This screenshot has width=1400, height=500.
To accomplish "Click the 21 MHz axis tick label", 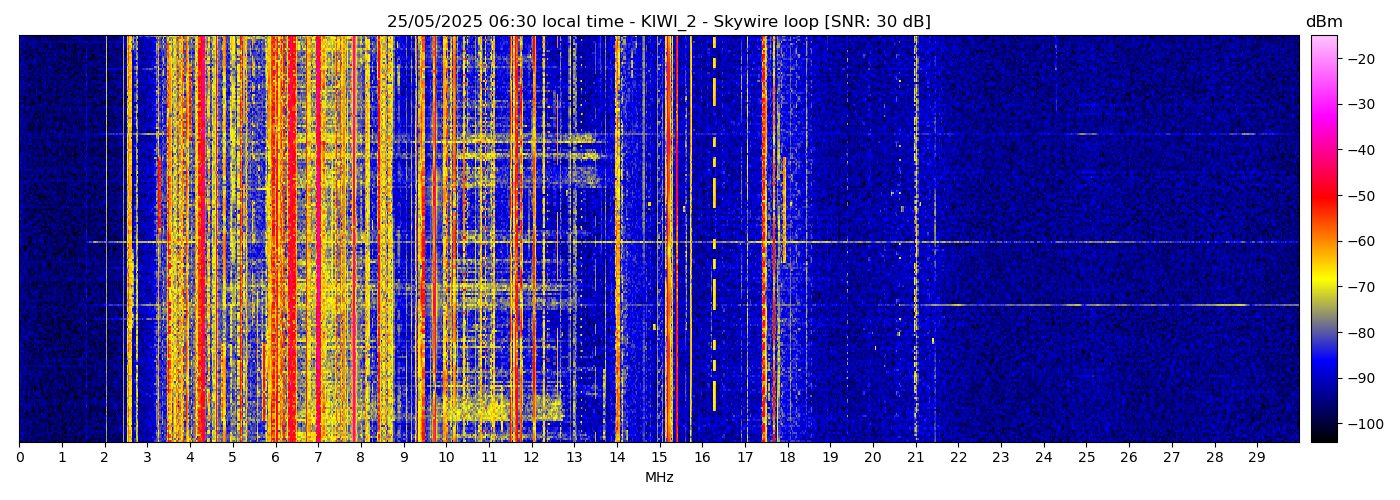I will click(x=915, y=457).
